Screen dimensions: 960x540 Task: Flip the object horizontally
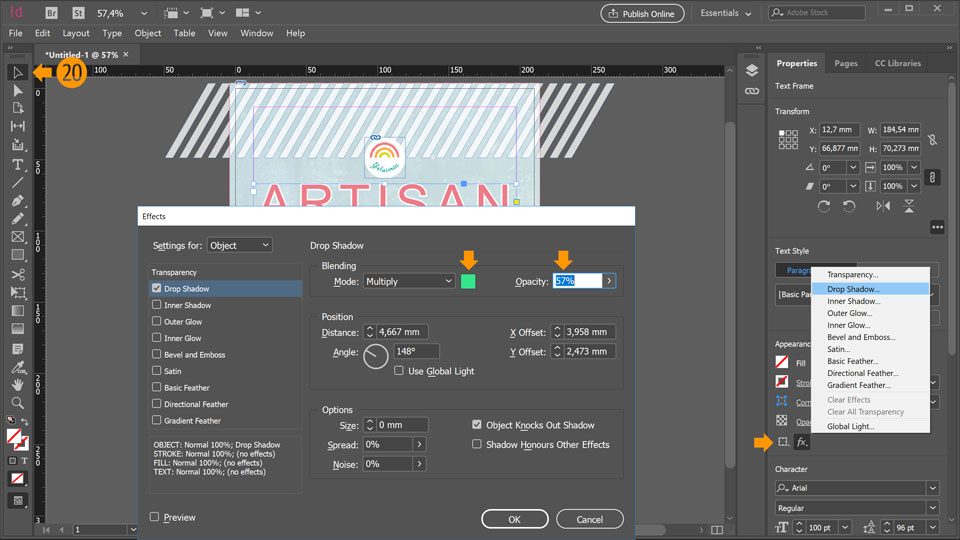[883, 206]
